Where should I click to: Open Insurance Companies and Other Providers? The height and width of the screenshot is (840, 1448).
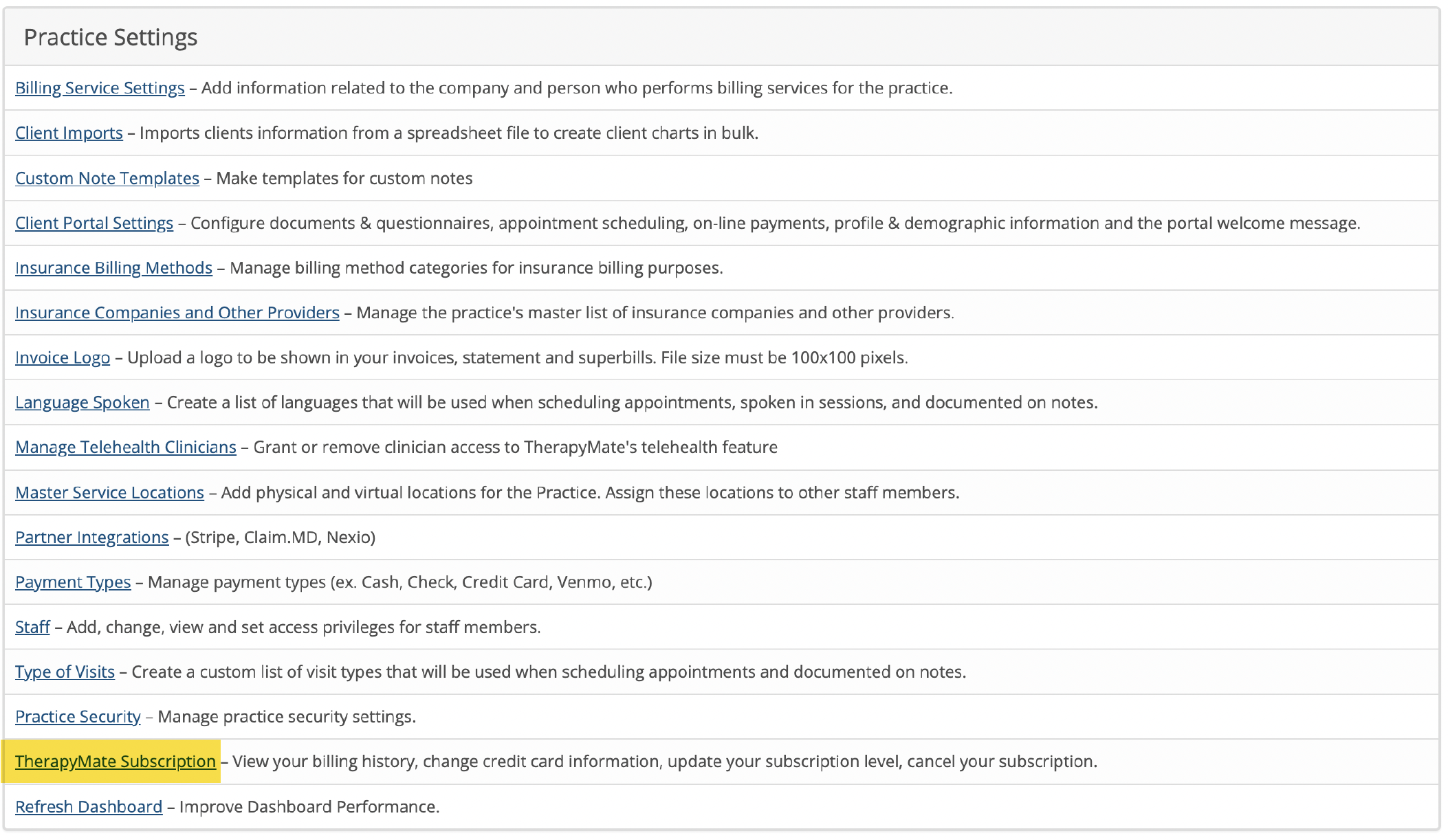click(x=177, y=312)
